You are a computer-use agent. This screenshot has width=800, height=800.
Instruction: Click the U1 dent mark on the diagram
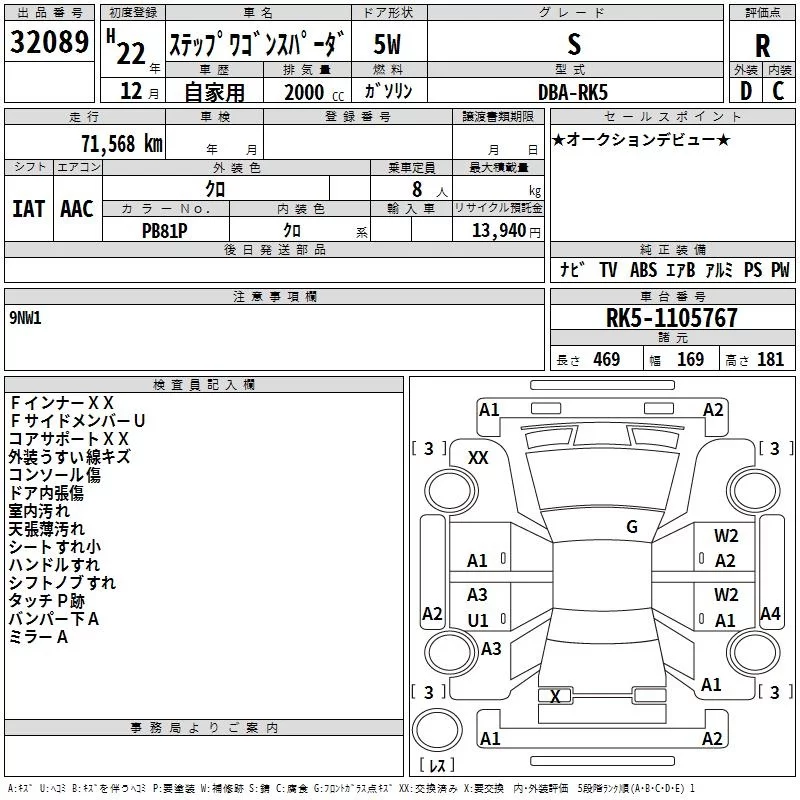[478, 620]
